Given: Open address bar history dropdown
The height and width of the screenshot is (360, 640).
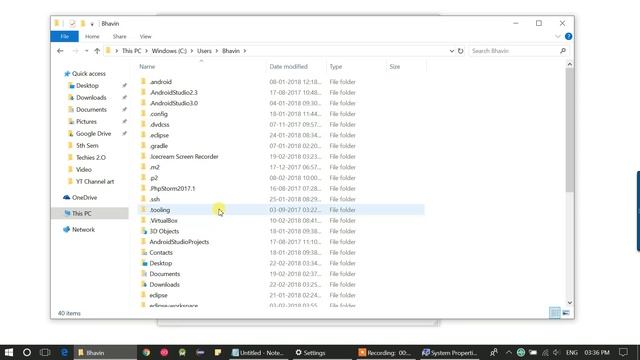Looking at the screenshot, I should coord(451,51).
